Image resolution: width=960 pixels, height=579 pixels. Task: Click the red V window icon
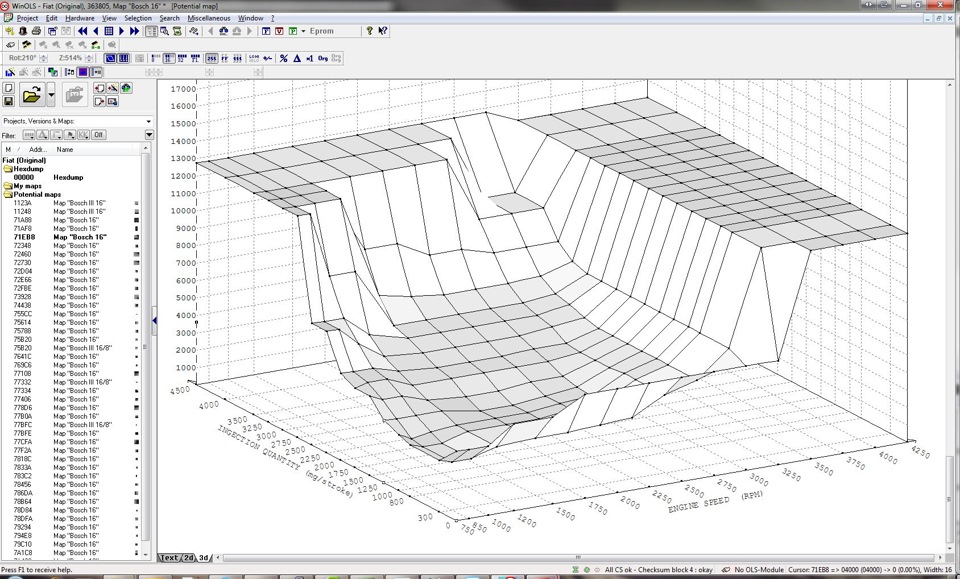(x=279, y=31)
